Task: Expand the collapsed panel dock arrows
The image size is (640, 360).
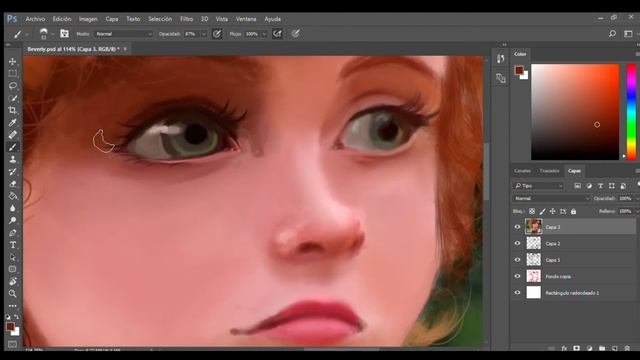Action: (504, 45)
